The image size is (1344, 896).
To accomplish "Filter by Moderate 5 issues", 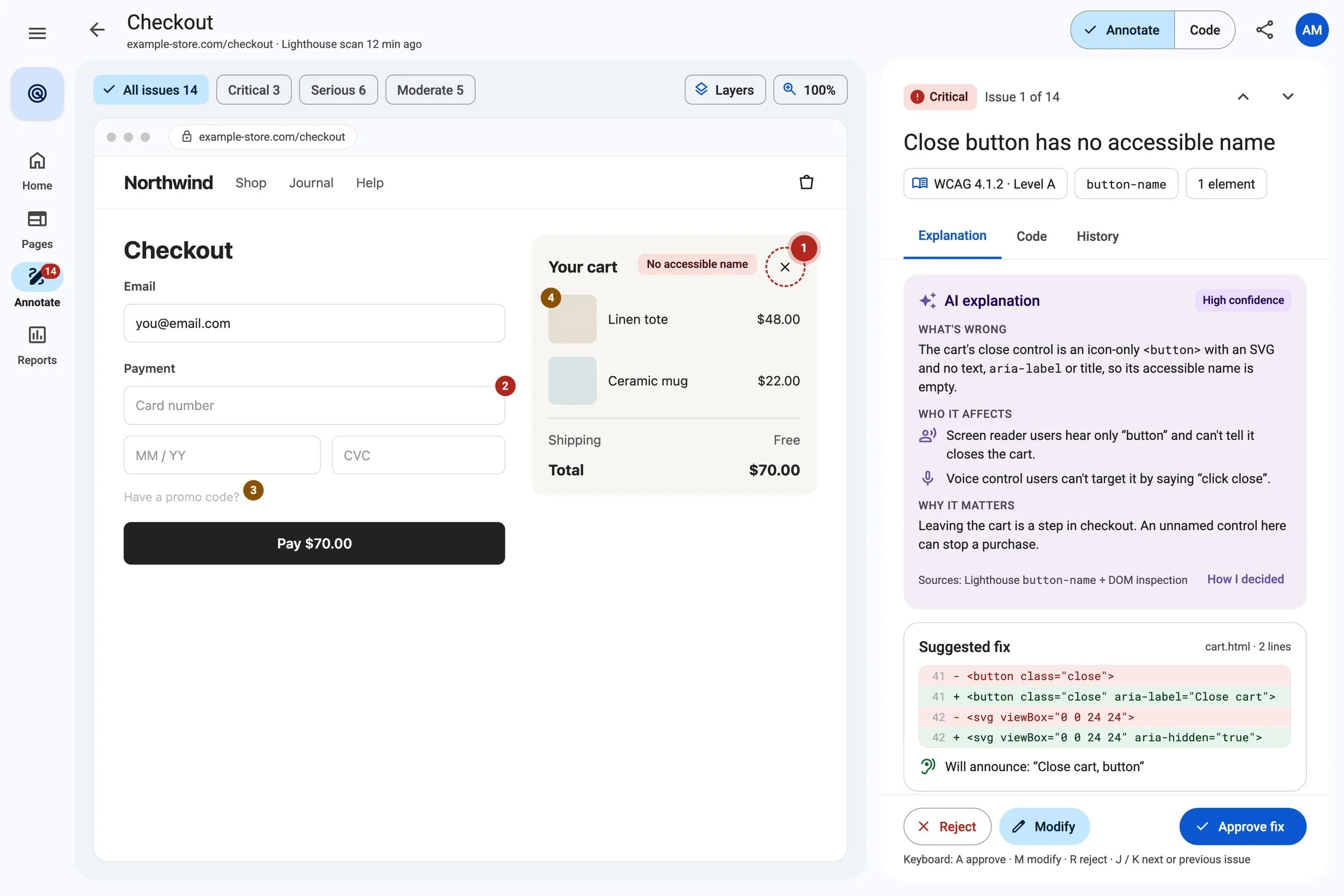I will tap(430, 90).
